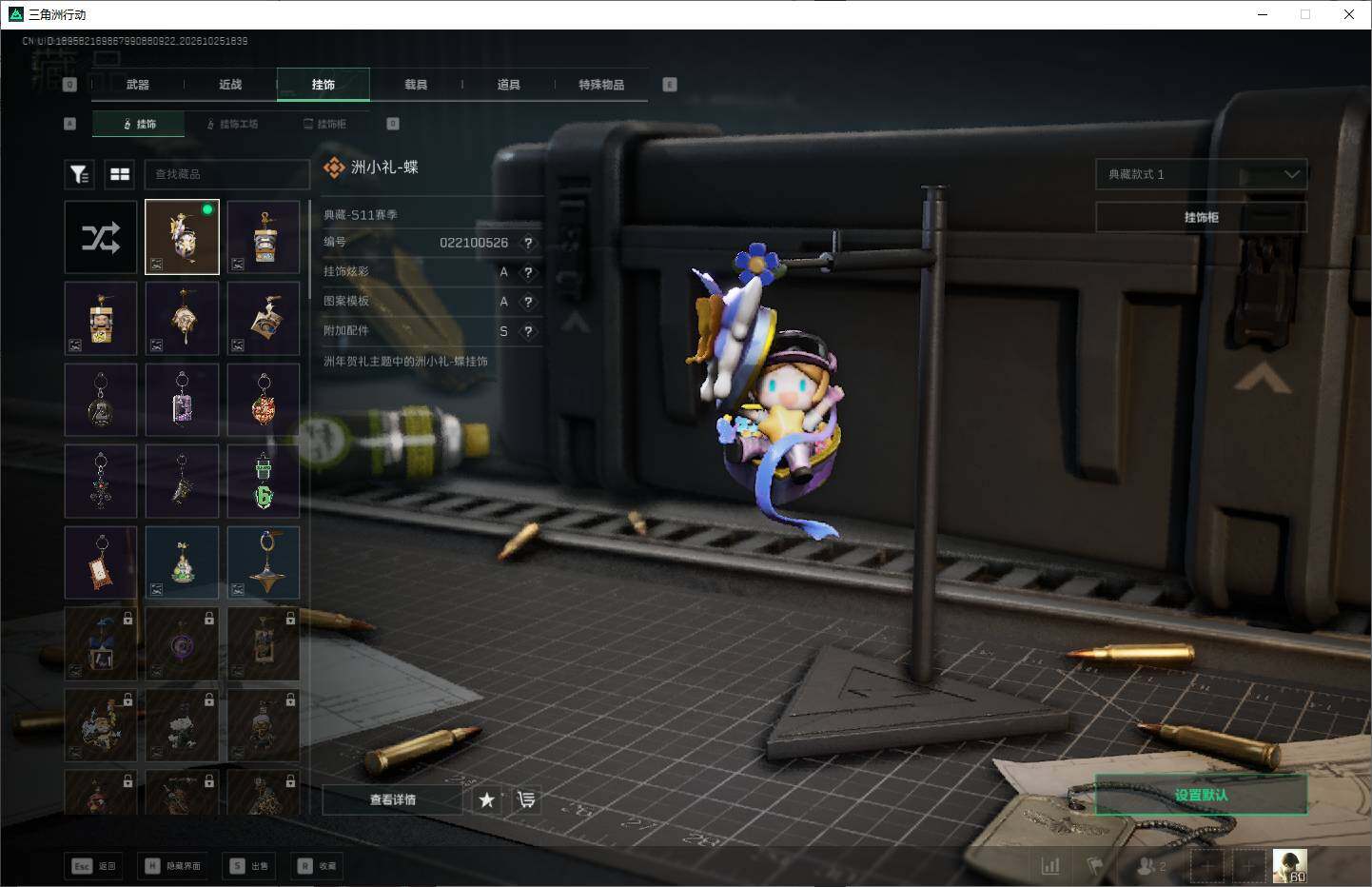Open the statistics bar chart icon

click(x=1050, y=865)
